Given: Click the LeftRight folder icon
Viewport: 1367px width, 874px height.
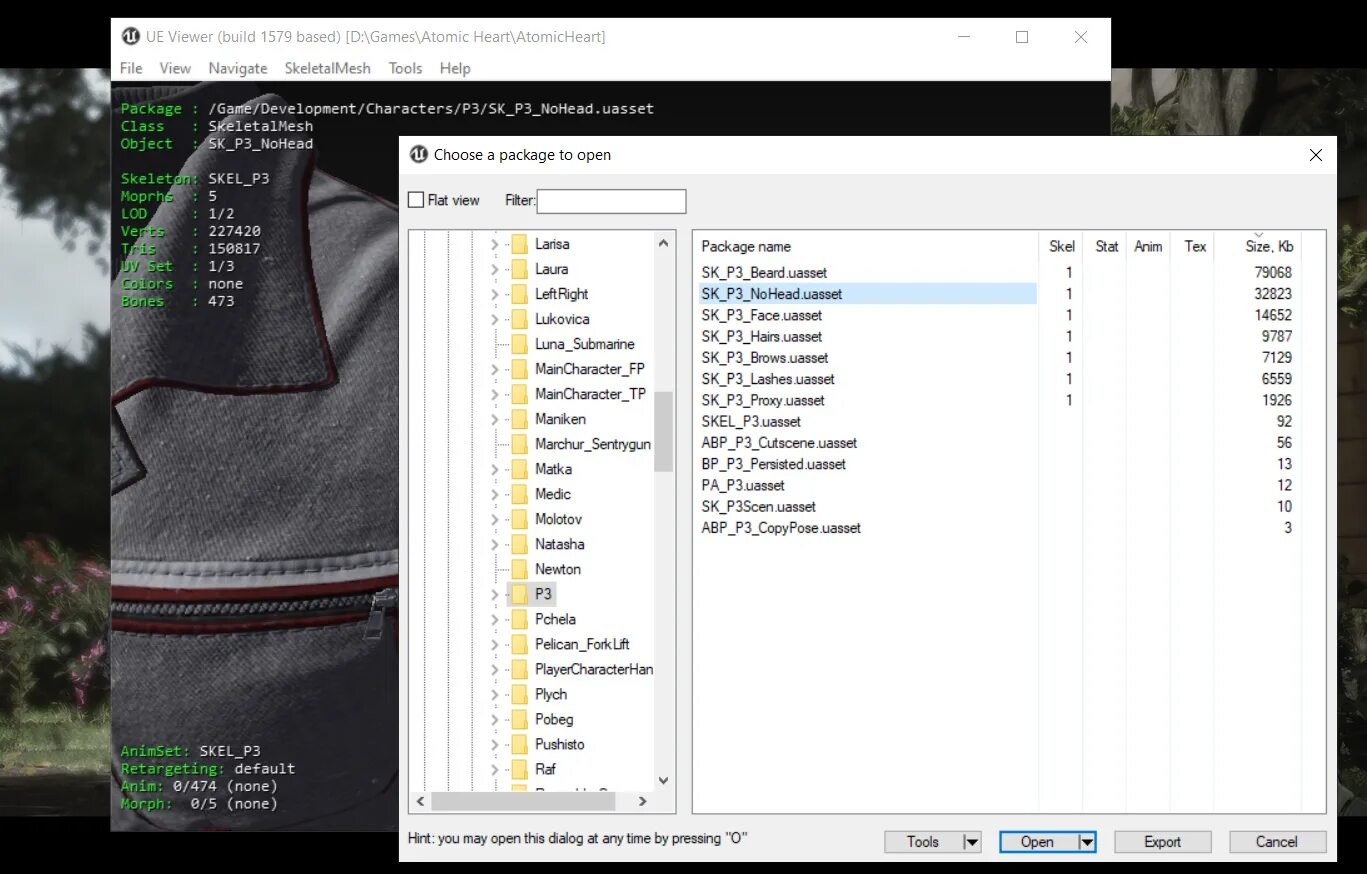Looking at the screenshot, I should pos(519,294).
